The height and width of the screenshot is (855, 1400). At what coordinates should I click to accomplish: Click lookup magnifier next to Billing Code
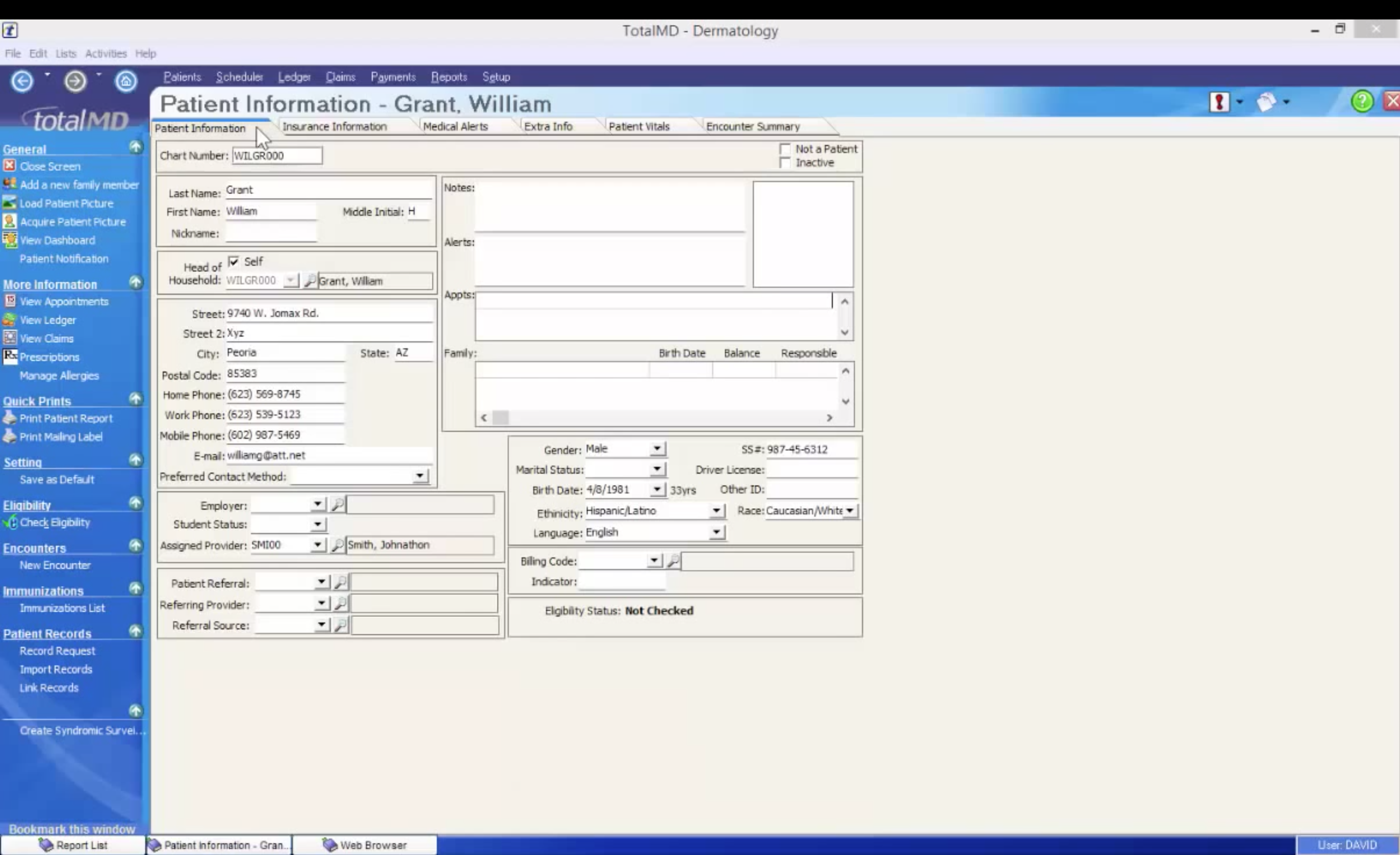click(x=673, y=561)
